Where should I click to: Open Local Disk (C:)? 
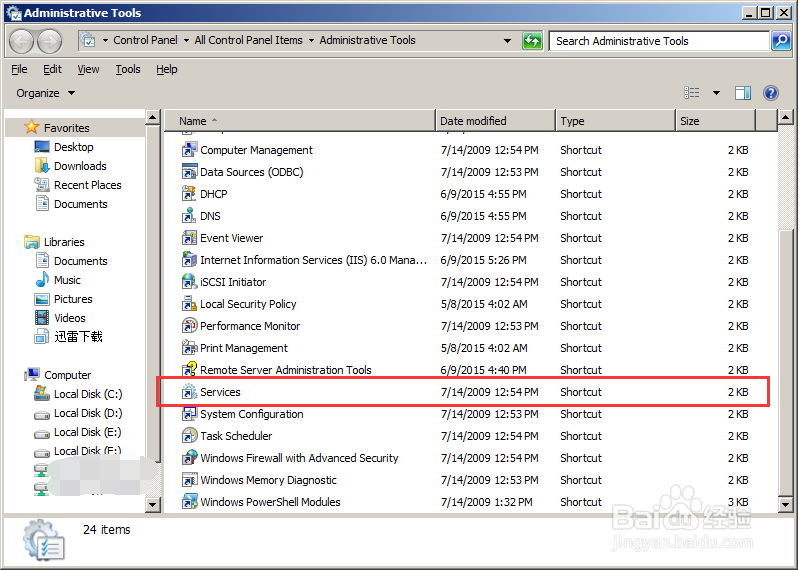88,394
